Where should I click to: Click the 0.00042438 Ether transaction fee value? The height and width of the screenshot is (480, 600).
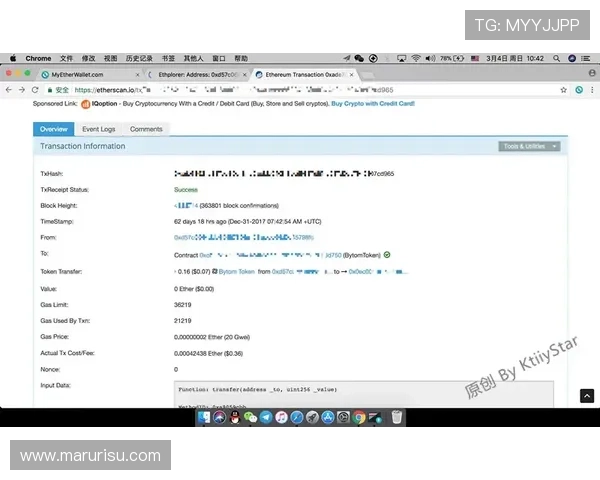pyautogui.click(x=208, y=353)
